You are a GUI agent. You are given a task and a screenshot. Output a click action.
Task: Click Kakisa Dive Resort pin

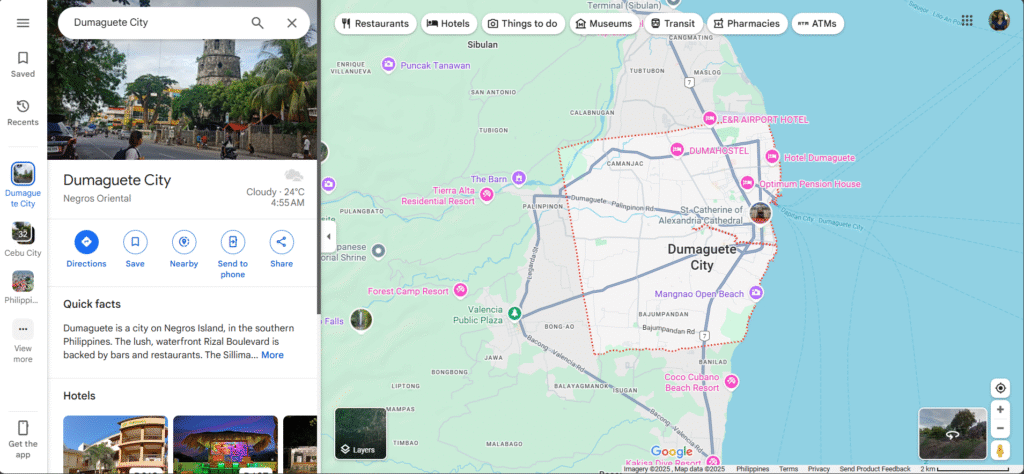coord(713,462)
